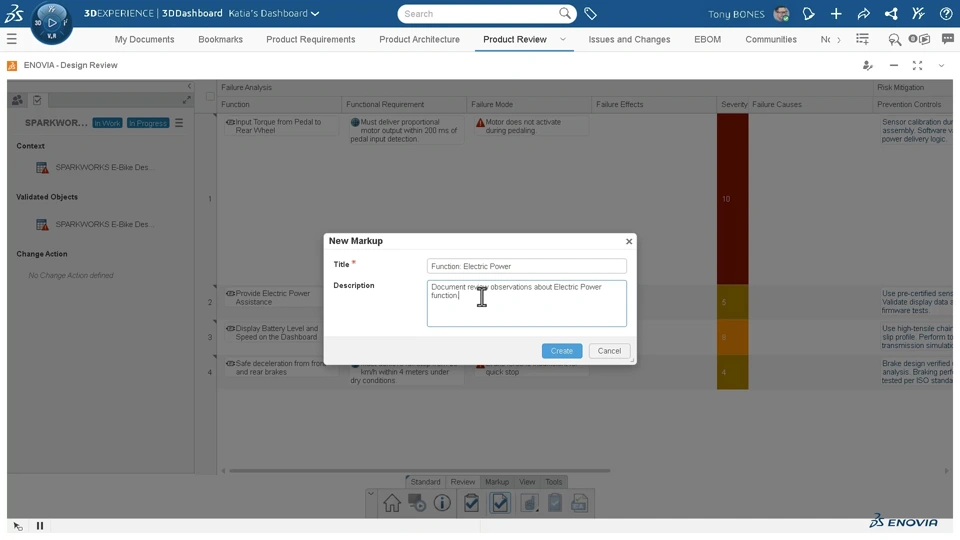This screenshot has height=540, width=960.
Task: Expand Katia's Dashboard dropdown
Action: [x=315, y=13]
